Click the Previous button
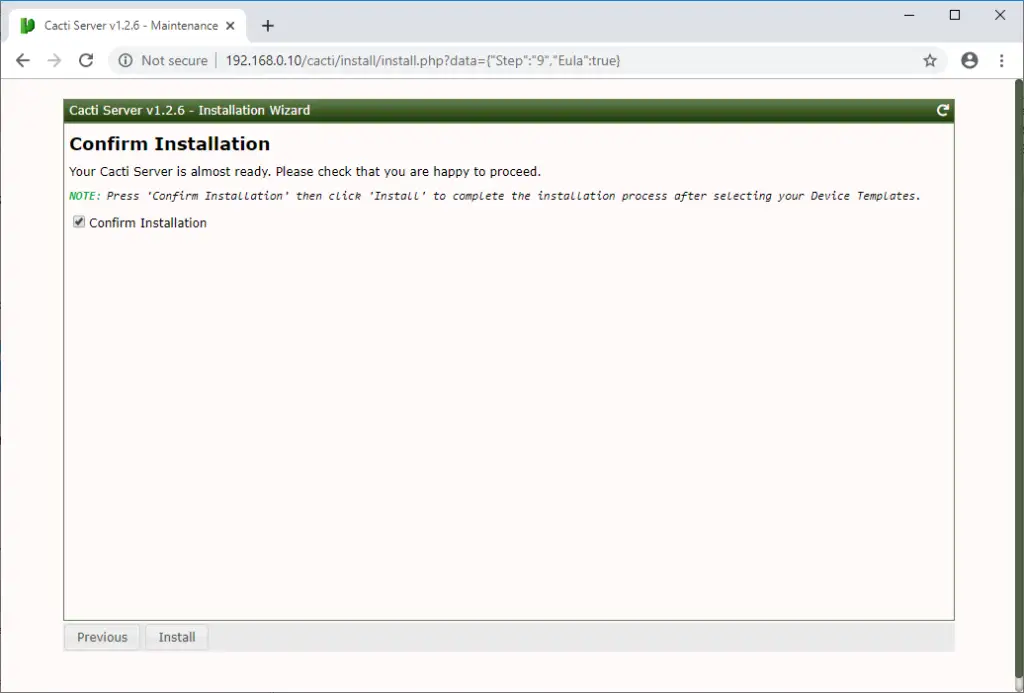The height and width of the screenshot is (693, 1024). (101, 637)
